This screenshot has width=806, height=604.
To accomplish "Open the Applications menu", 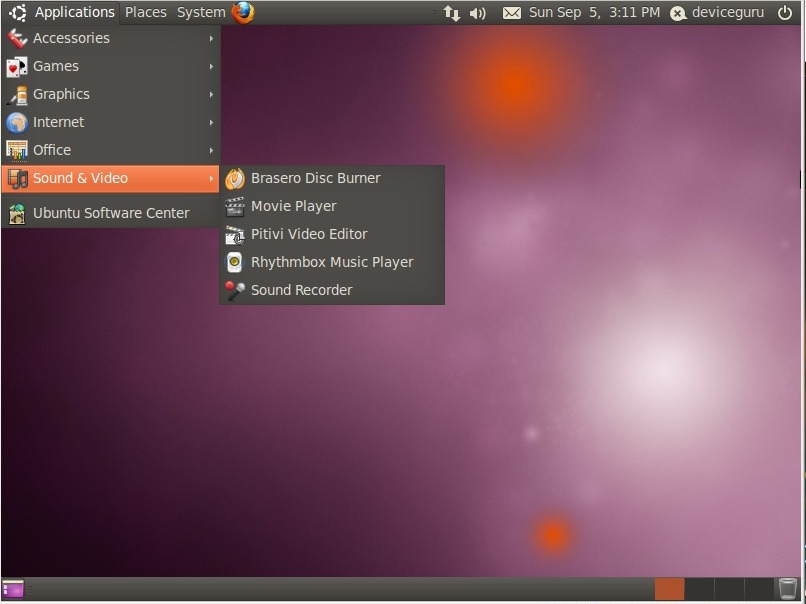I will [x=75, y=12].
